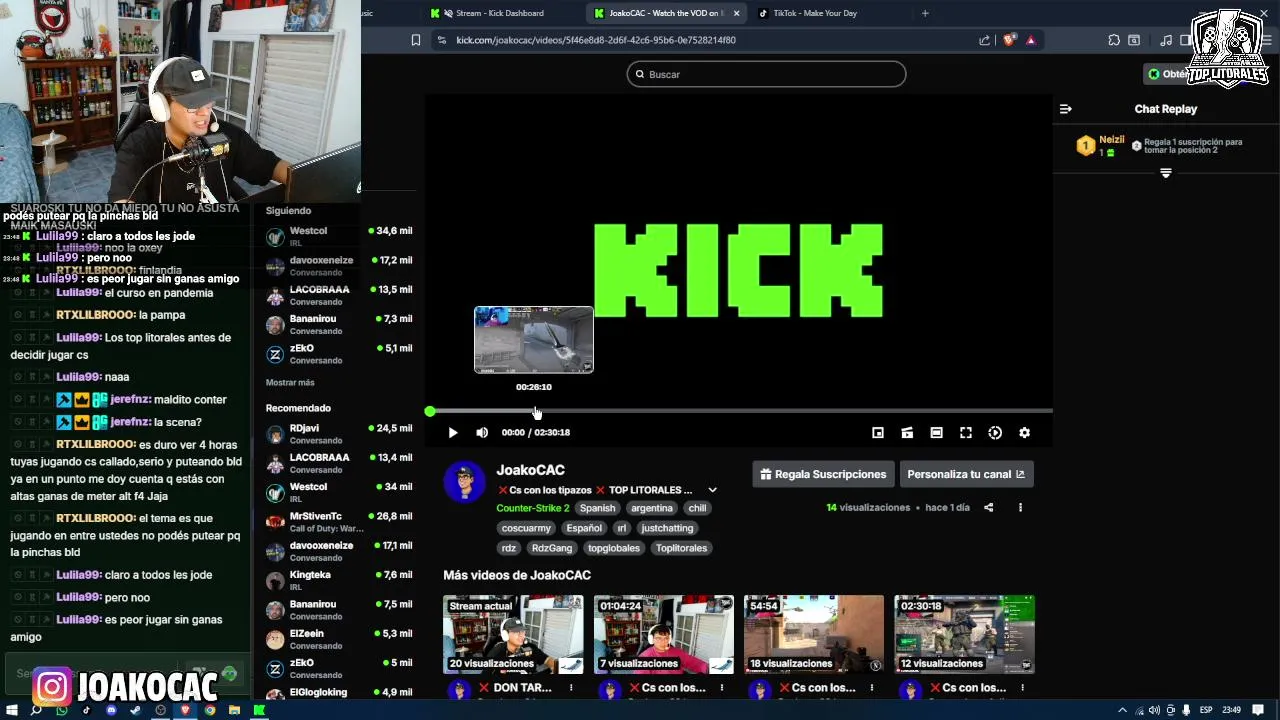Open Steam from the taskbar

pyautogui.click(x=136, y=710)
